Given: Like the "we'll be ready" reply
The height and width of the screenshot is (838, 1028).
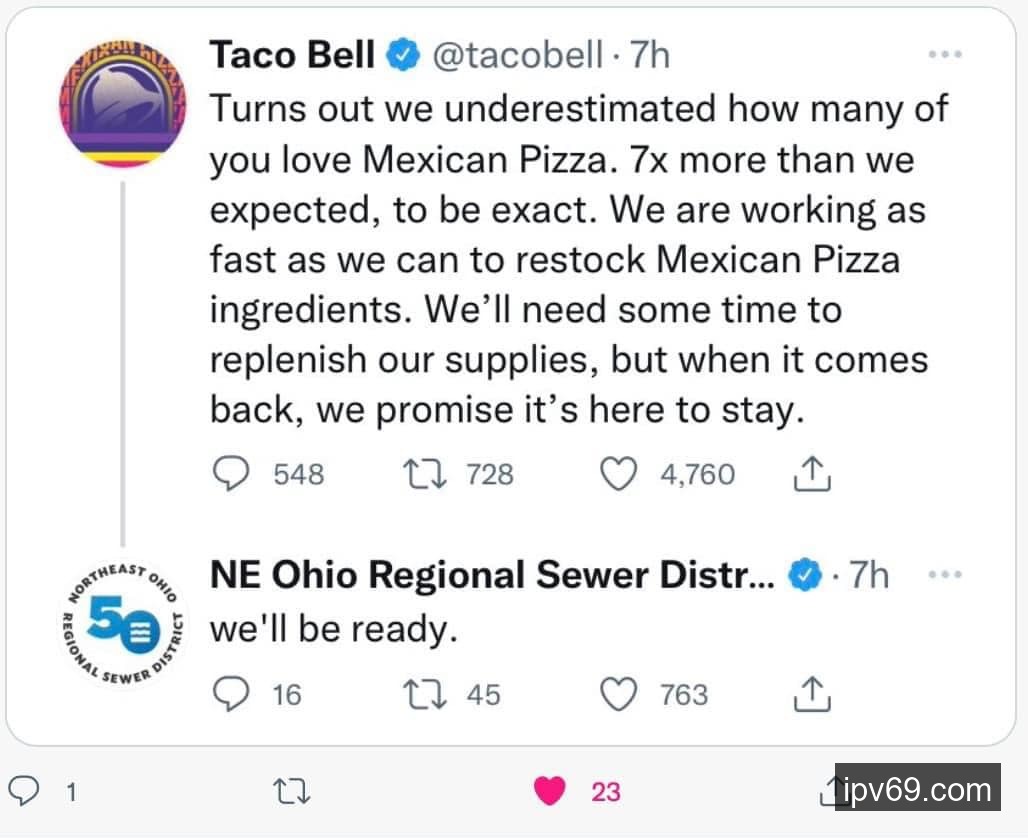Looking at the screenshot, I should (x=618, y=693).
